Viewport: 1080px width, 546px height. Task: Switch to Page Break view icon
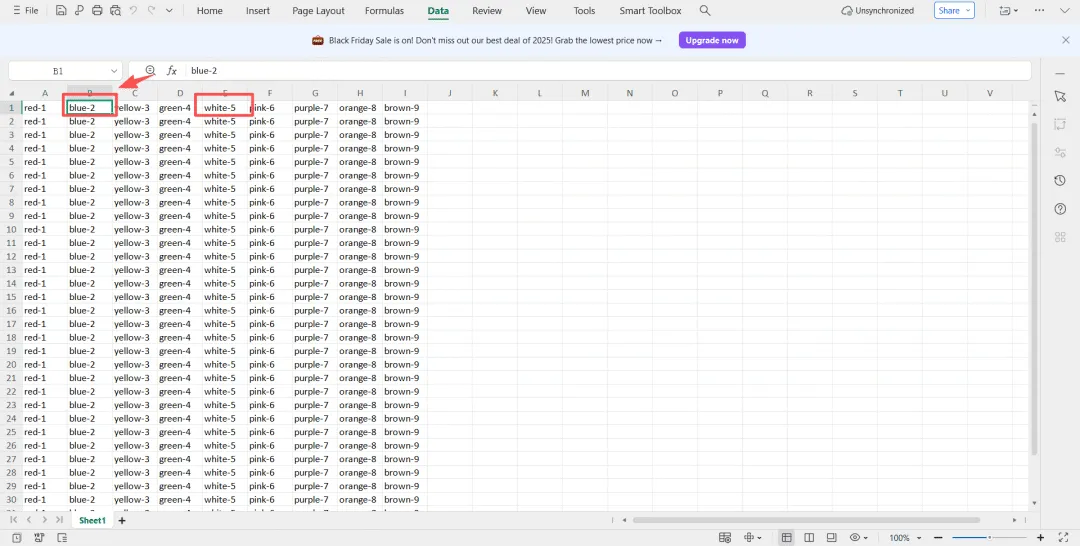point(809,538)
